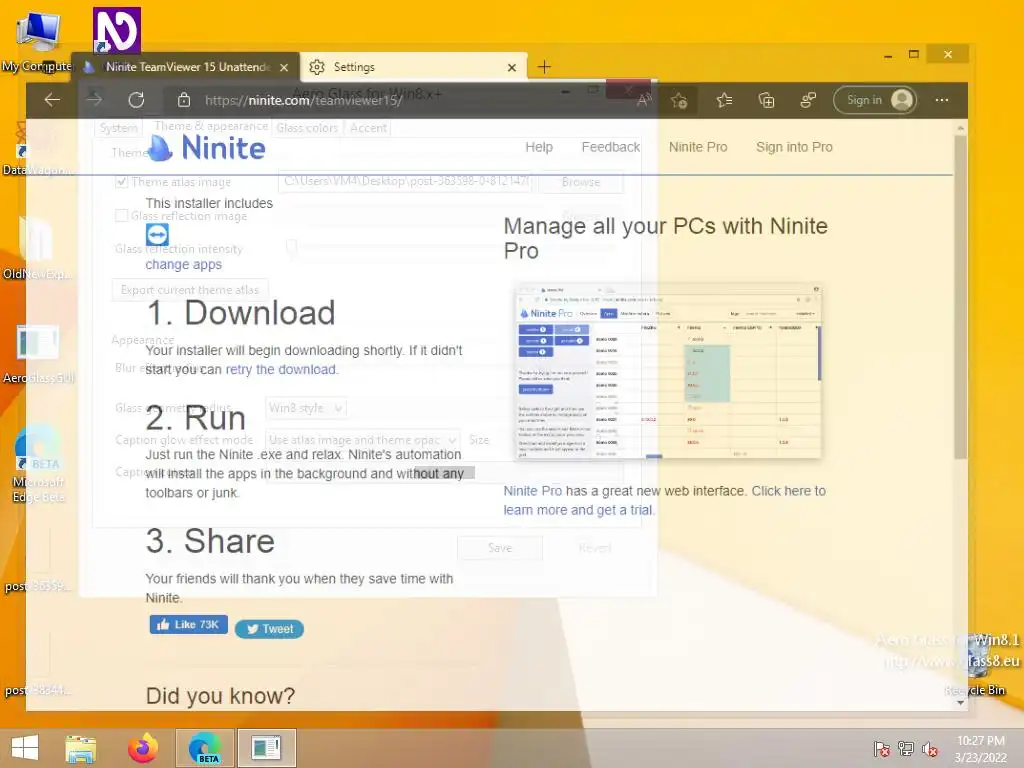The height and width of the screenshot is (768, 1024).
Task: Select Microsoft Edge Beta desktop icon
Action: 38,464
